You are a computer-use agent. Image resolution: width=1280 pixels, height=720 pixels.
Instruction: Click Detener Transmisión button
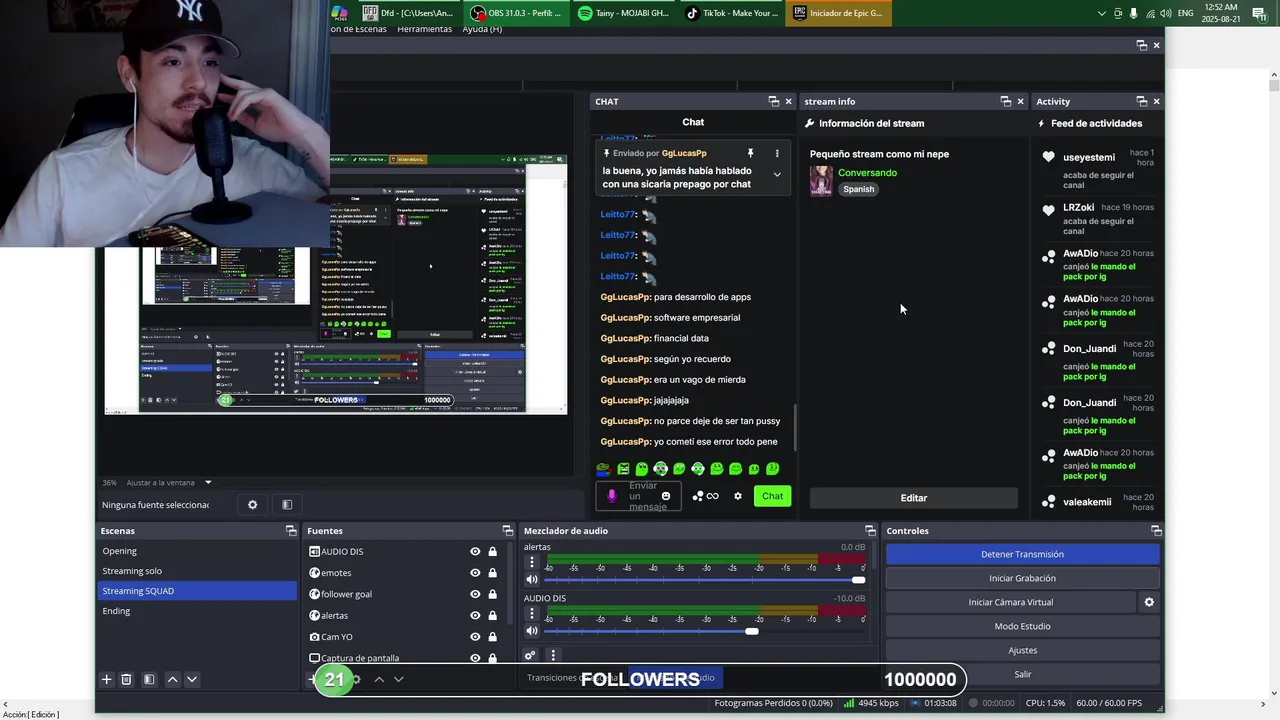pos(1022,554)
